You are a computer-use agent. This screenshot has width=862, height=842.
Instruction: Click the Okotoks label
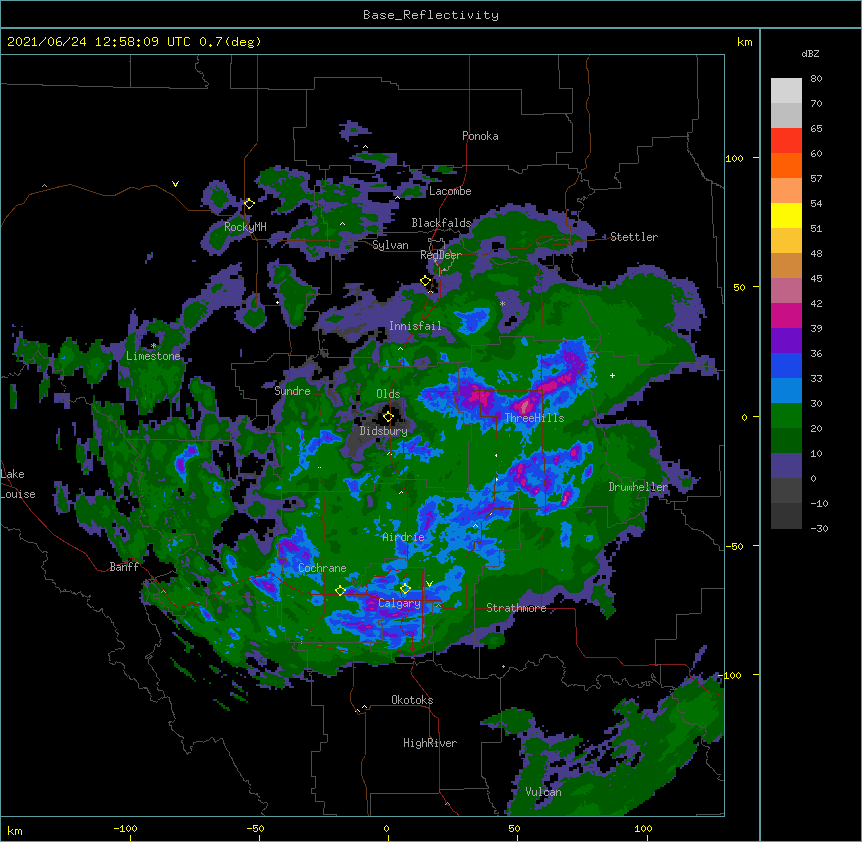[x=412, y=700]
